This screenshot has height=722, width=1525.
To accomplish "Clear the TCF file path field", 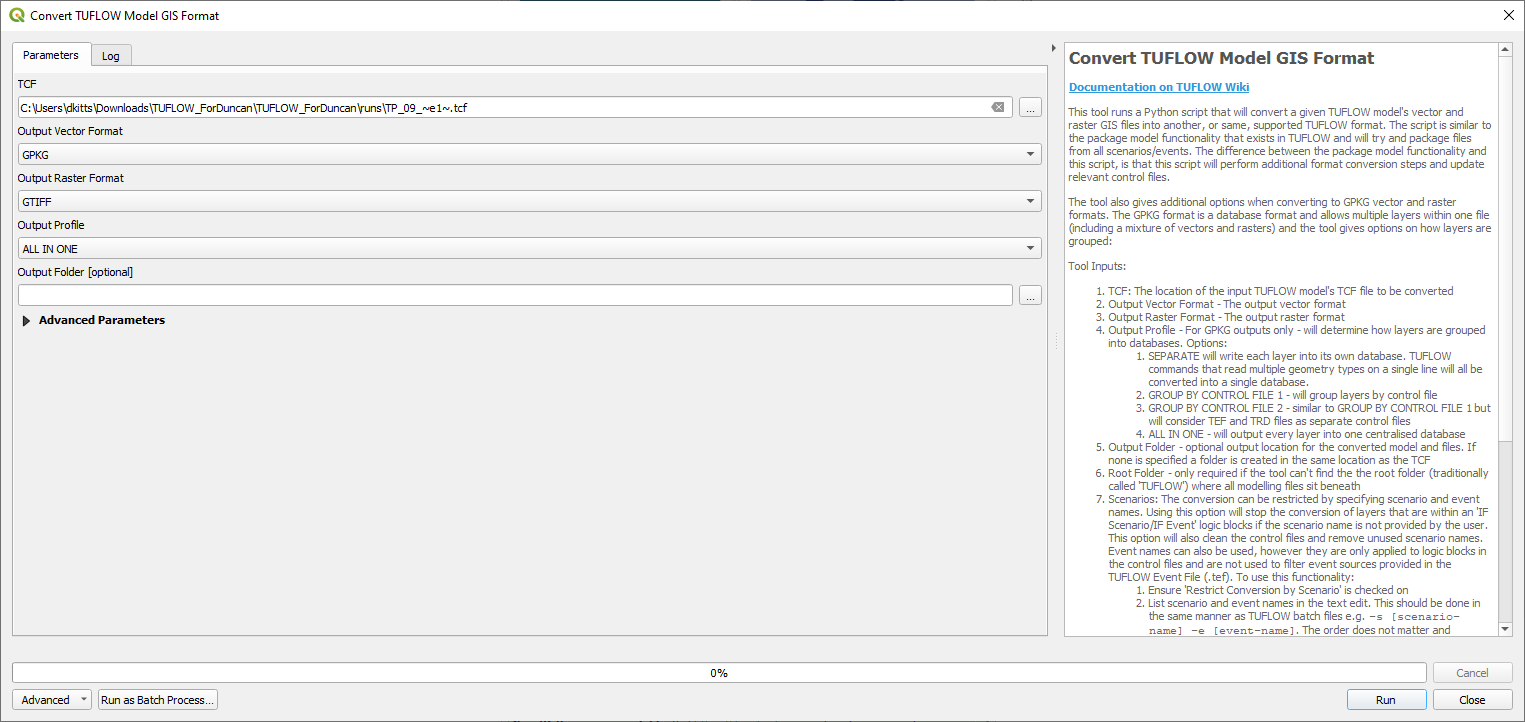I will tap(998, 107).
